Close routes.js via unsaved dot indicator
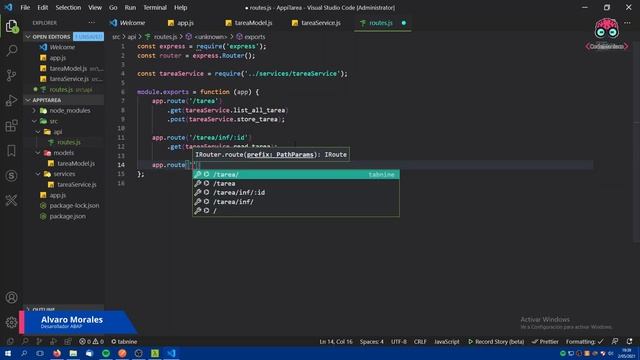Screen dimensions: 640x360 [x=404, y=23]
